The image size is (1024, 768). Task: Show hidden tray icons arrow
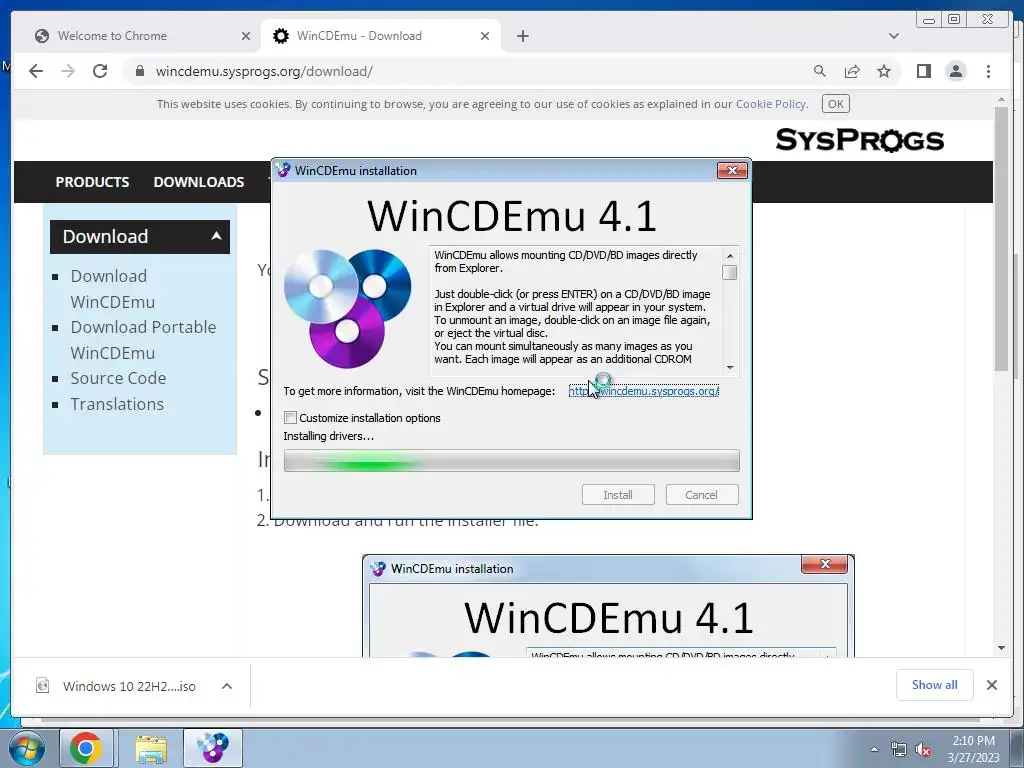(x=874, y=749)
